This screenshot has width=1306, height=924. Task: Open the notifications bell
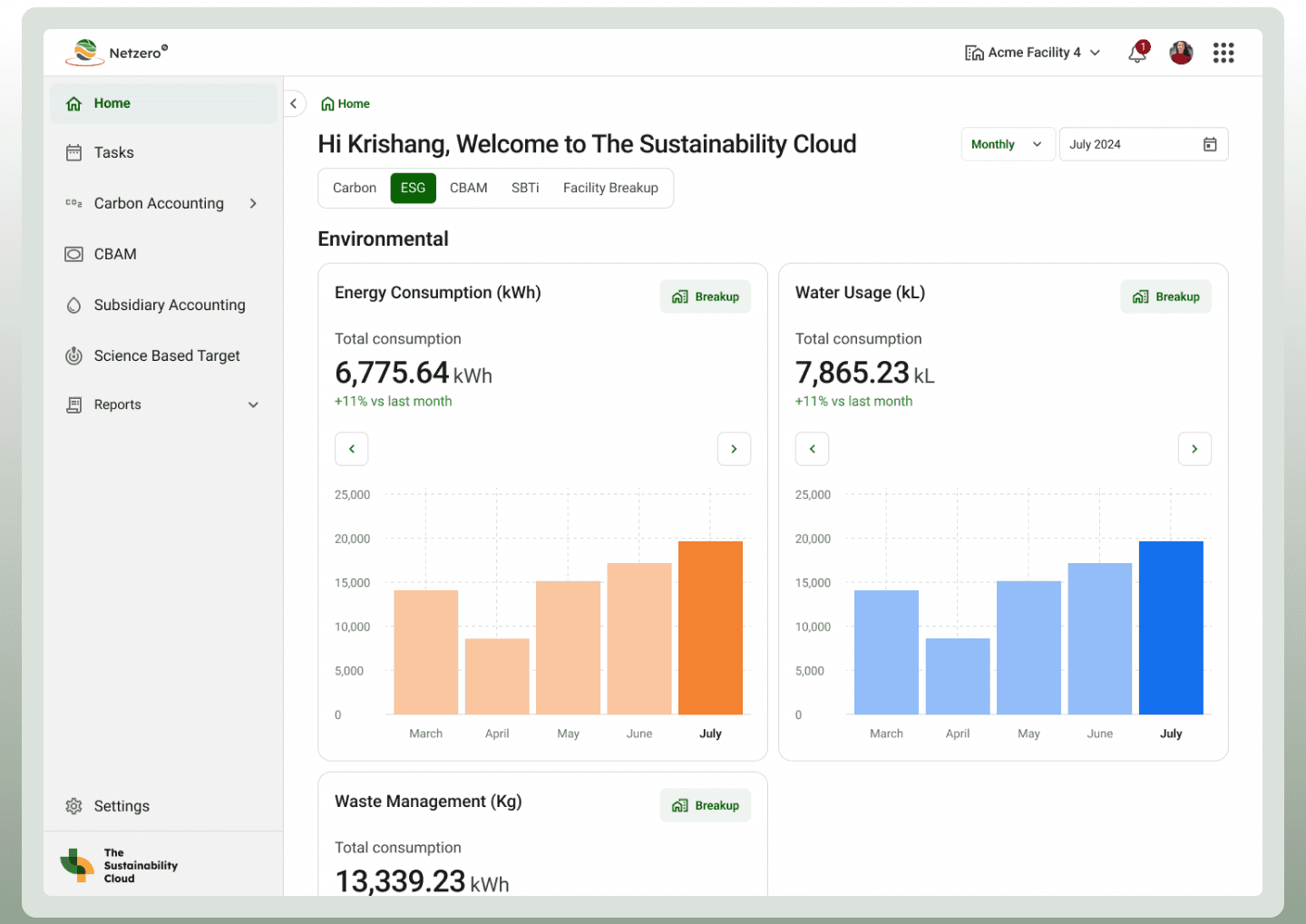pos(1136,53)
